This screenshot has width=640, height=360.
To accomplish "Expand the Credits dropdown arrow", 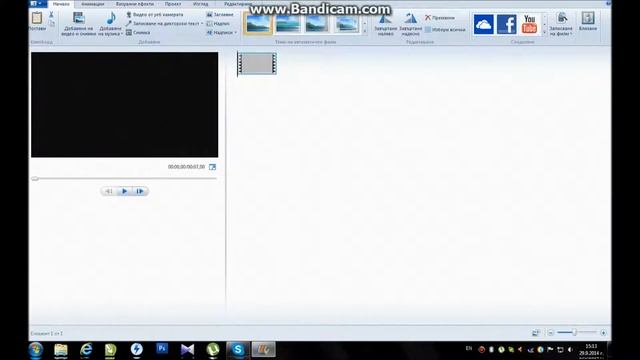I will [236, 33].
